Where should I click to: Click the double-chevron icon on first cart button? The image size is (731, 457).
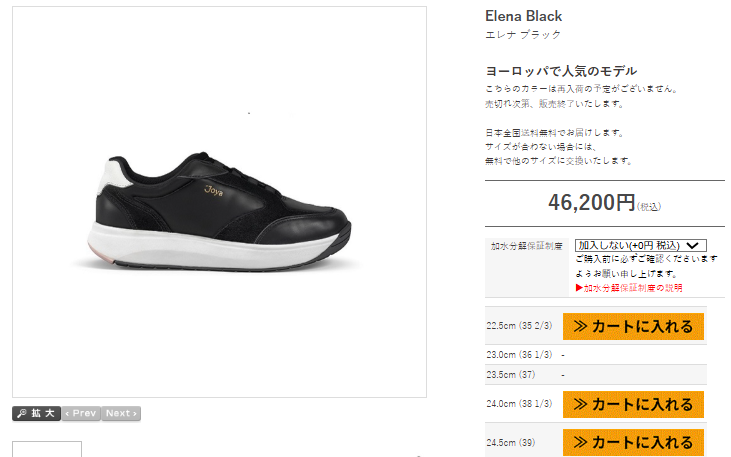(580, 326)
